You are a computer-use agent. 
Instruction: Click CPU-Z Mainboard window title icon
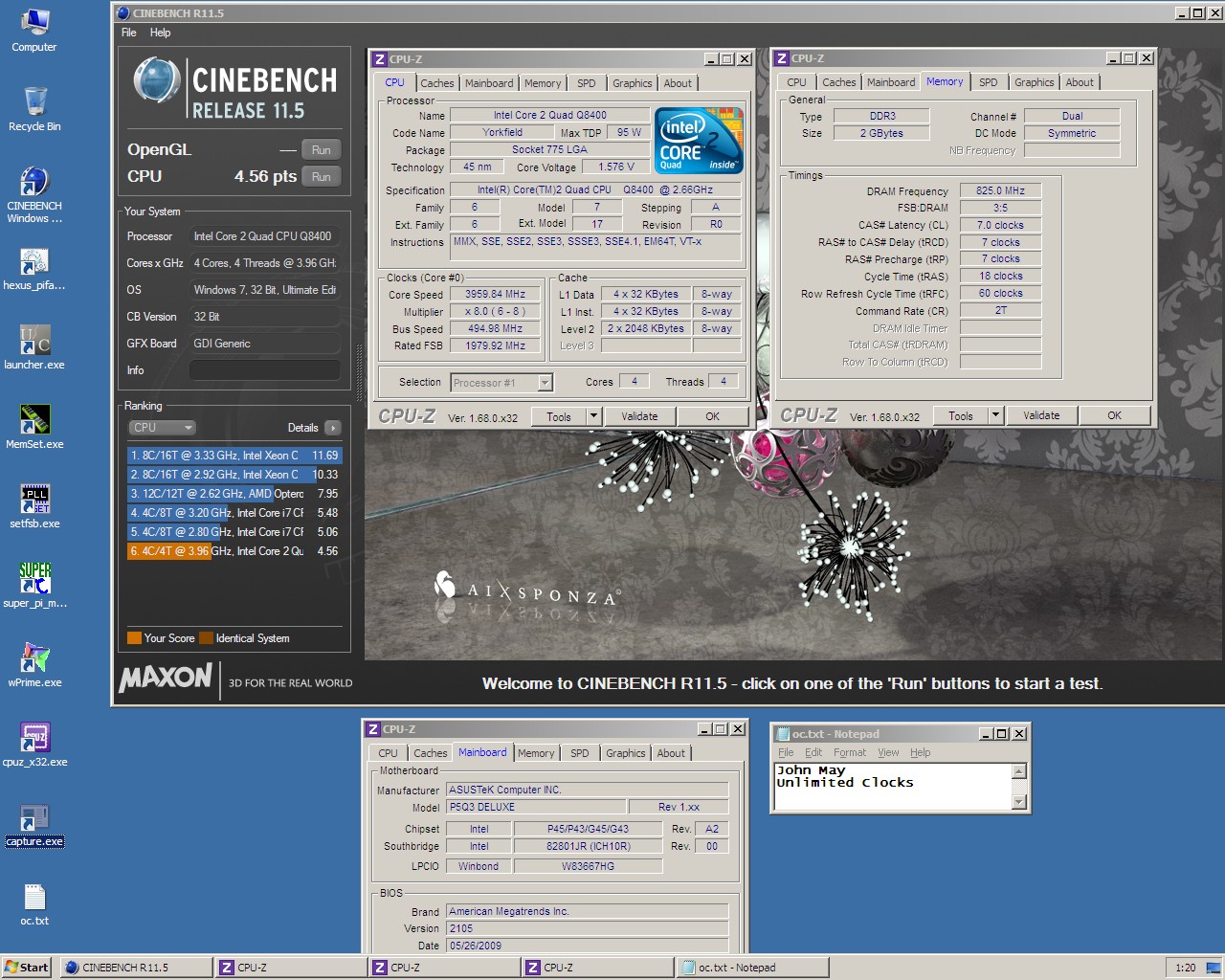coord(373,729)
